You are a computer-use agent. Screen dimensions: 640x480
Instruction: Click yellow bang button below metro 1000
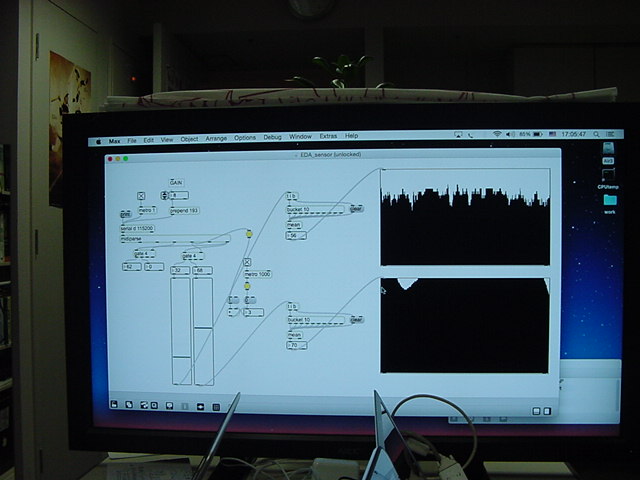pyautogui.click(x=247, y=286)
